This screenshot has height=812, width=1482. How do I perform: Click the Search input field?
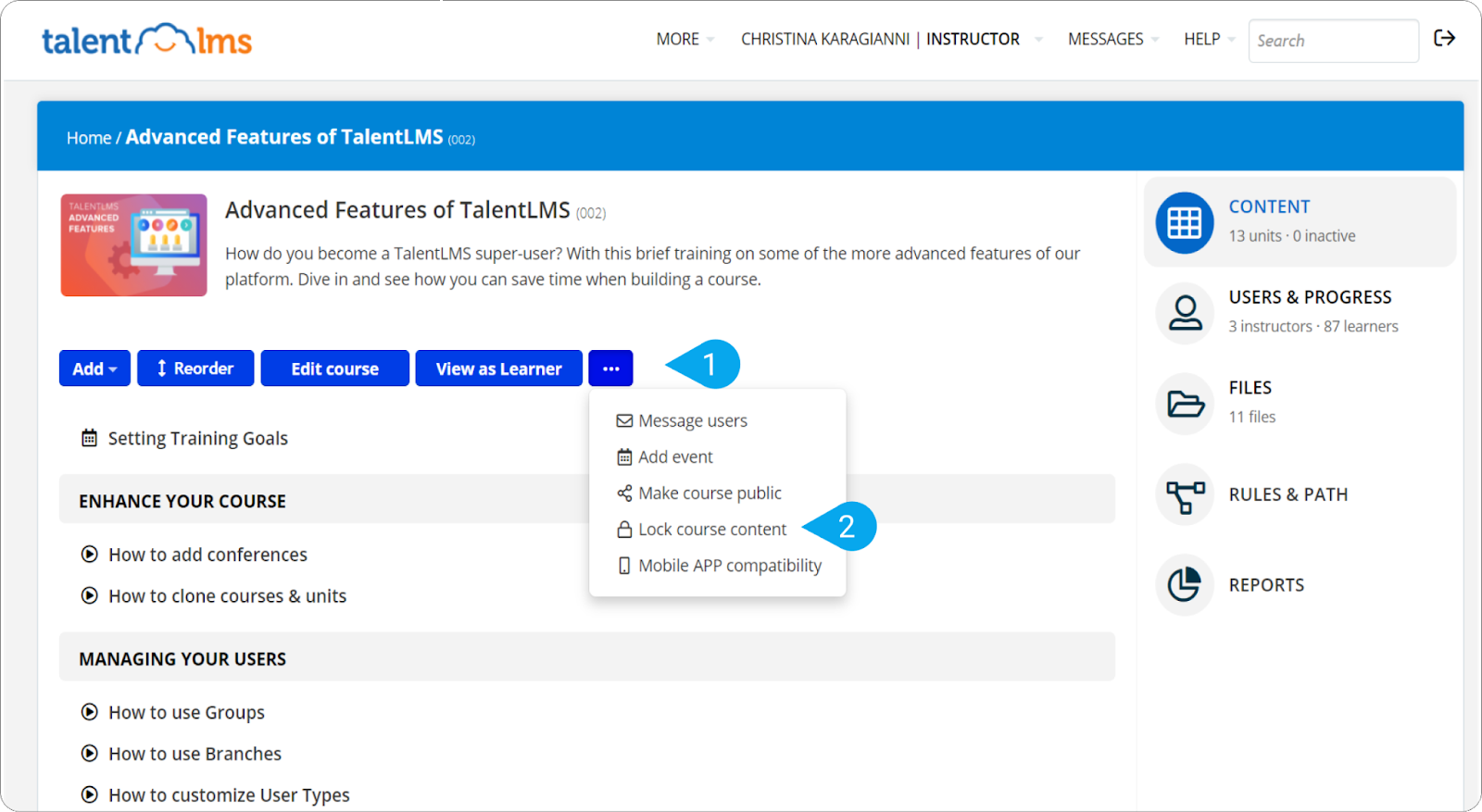coord(1333,41)
